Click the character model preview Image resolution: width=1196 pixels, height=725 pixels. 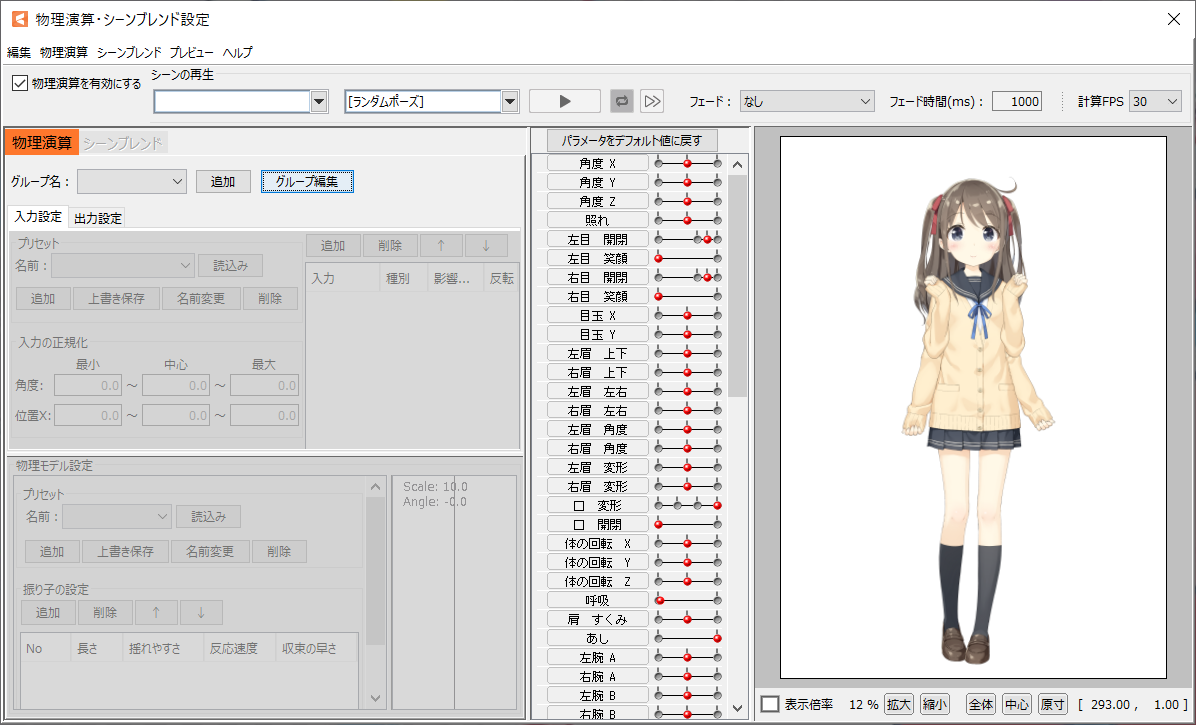pyautogui.click(x=973, y=408)
